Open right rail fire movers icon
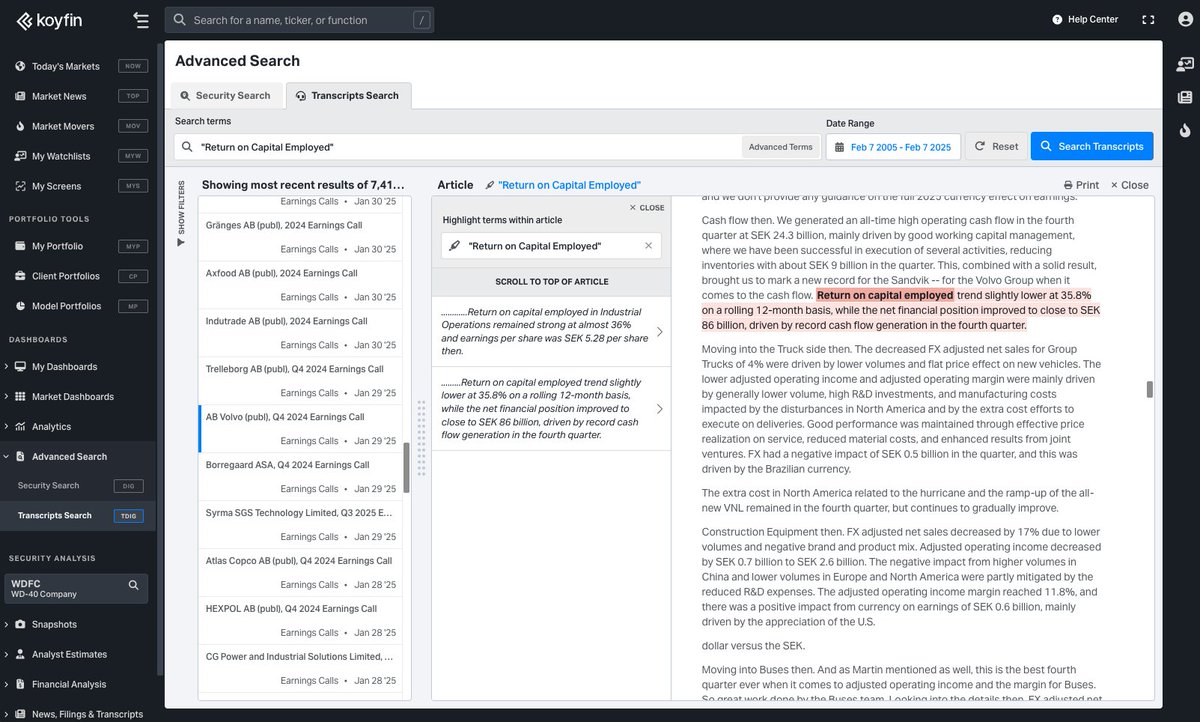This screenshot has width=1200, height=722. point(1185,130)
